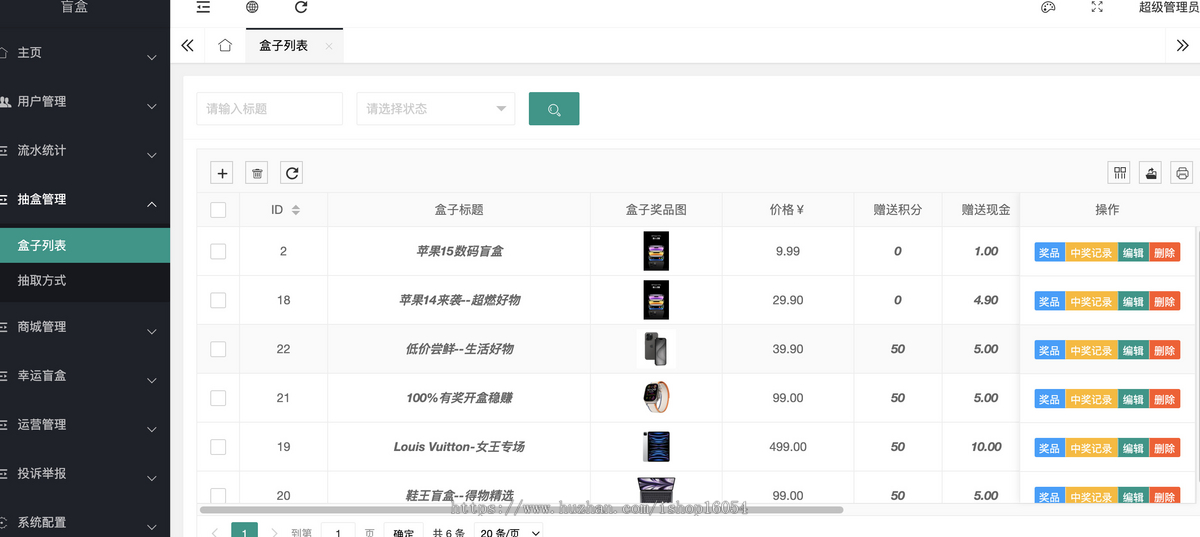Open 低价尝鲜 prize image thumbnail

point(656,349)
